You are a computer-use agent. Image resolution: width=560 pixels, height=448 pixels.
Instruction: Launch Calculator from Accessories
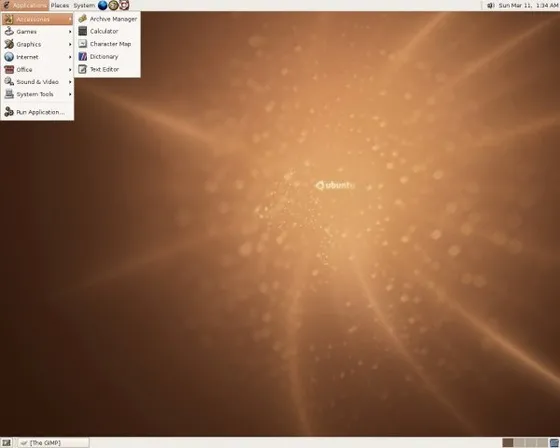[107, 31]
